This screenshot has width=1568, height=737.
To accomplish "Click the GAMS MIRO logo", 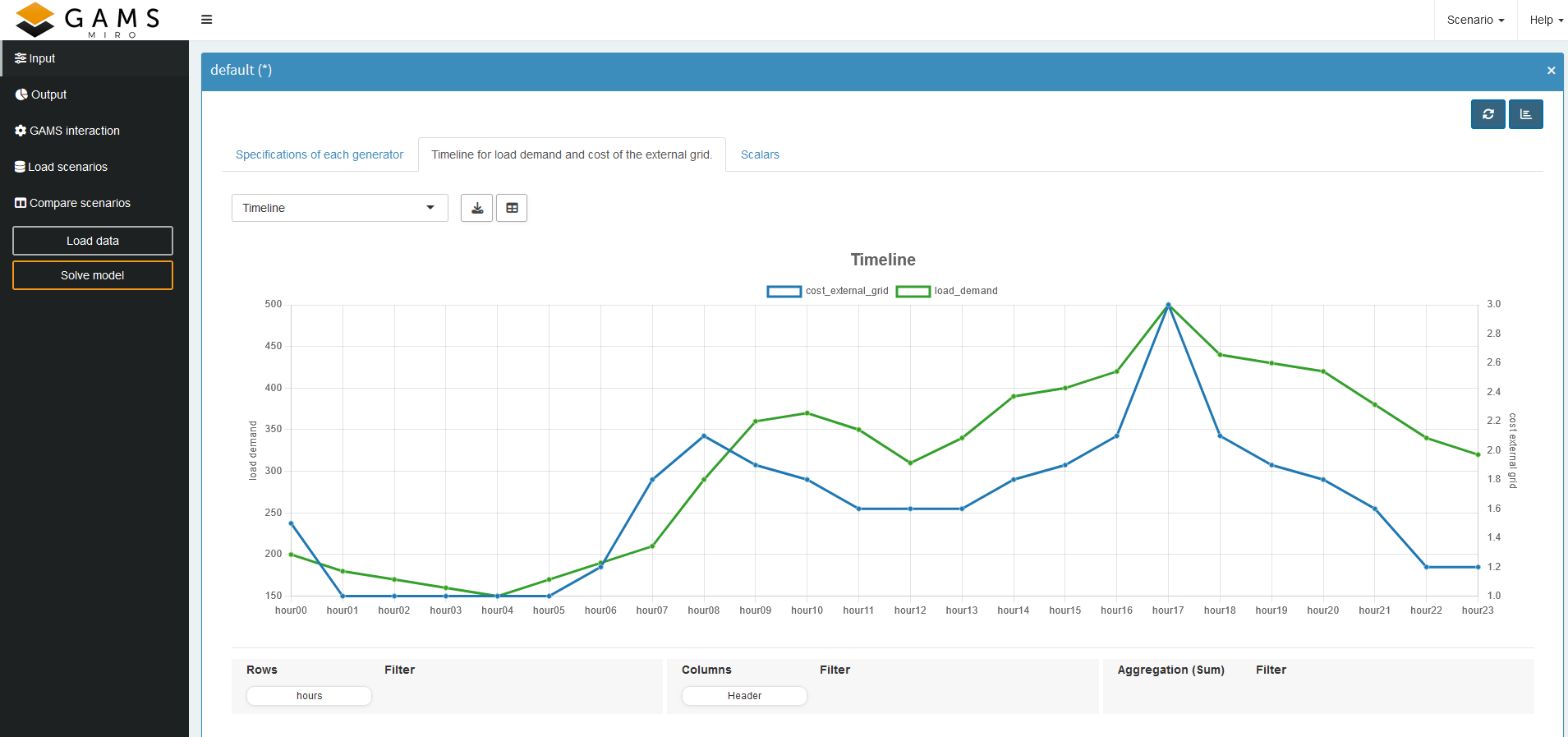I will 89,20.
